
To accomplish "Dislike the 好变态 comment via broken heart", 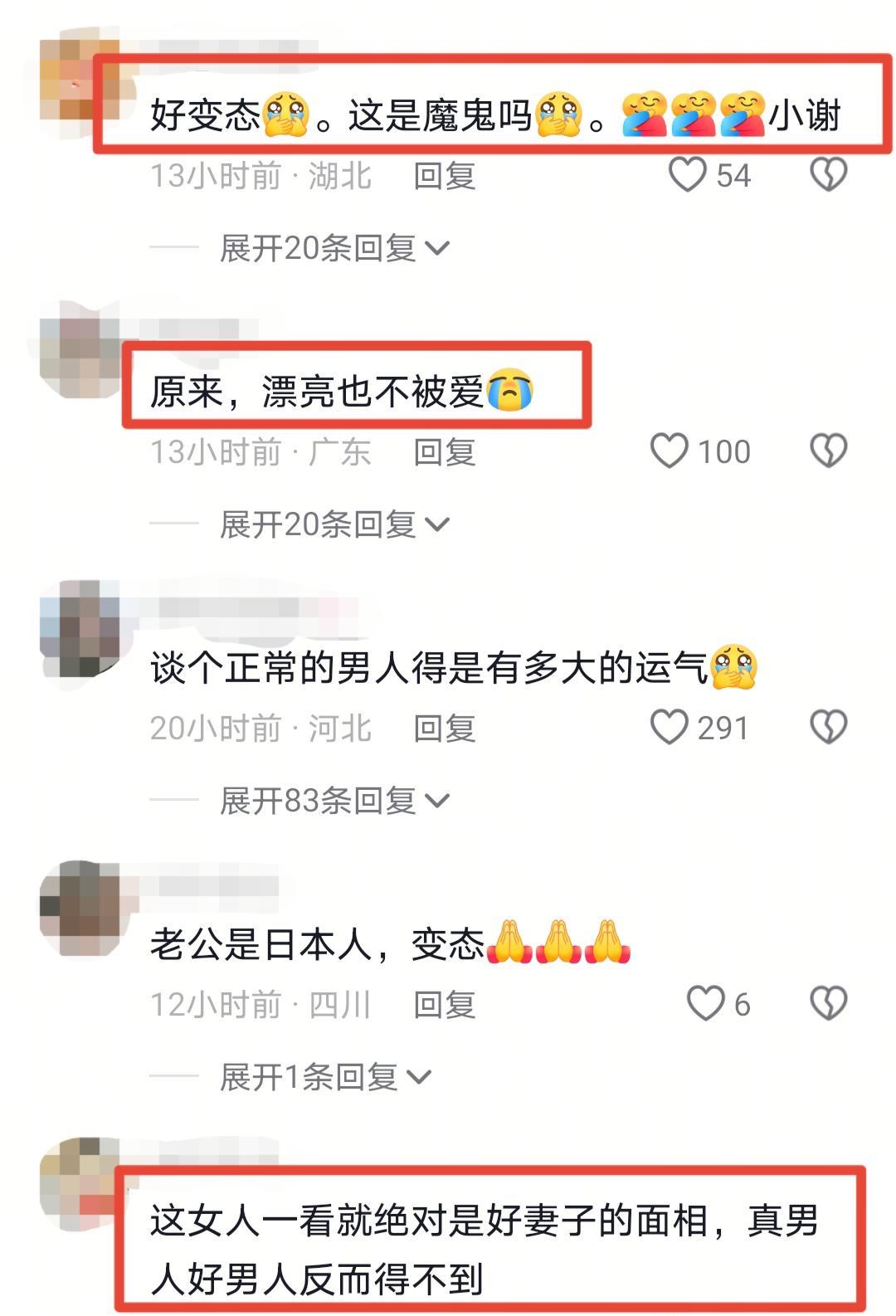I will tap(828, 175).
